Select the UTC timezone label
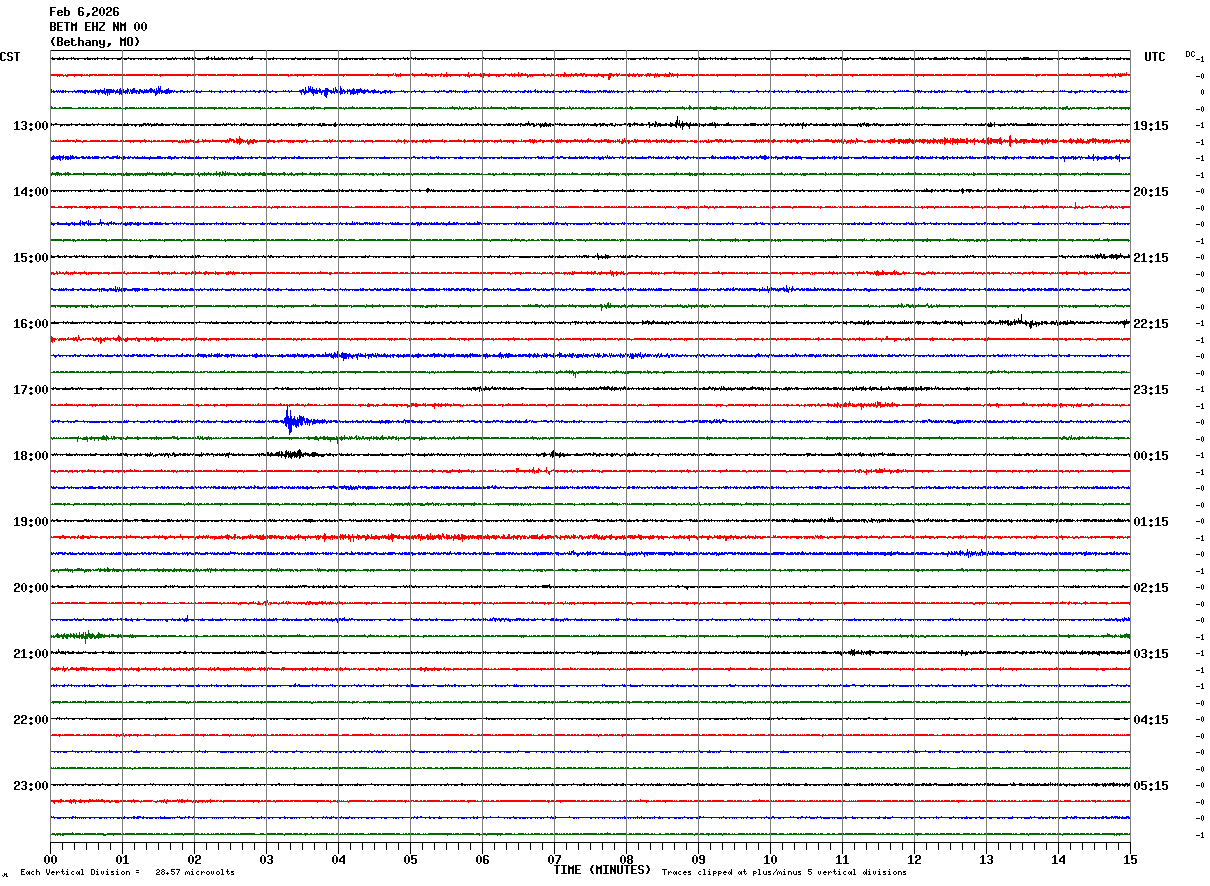The image size is (1210, 886). [x=1155, y=57]
